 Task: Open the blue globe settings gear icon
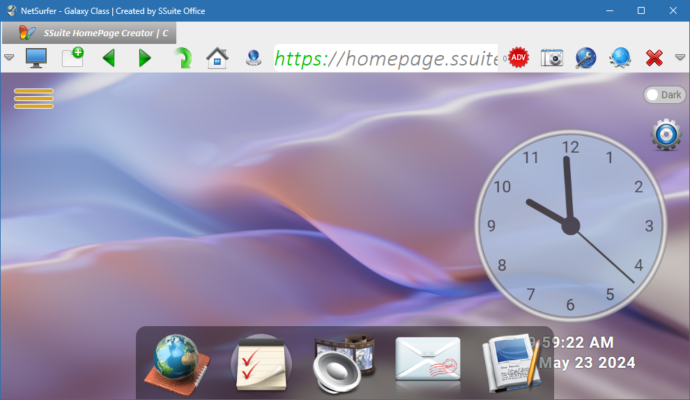620,58
